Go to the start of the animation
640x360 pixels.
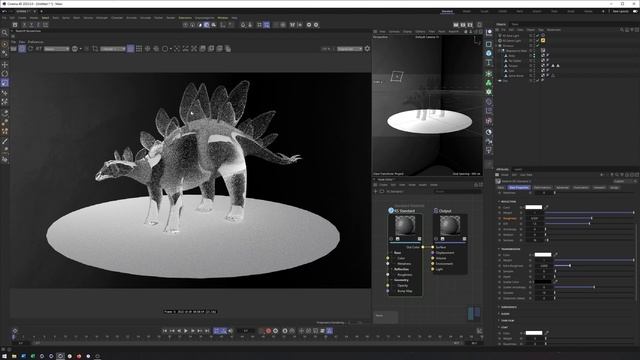point(165,331)
